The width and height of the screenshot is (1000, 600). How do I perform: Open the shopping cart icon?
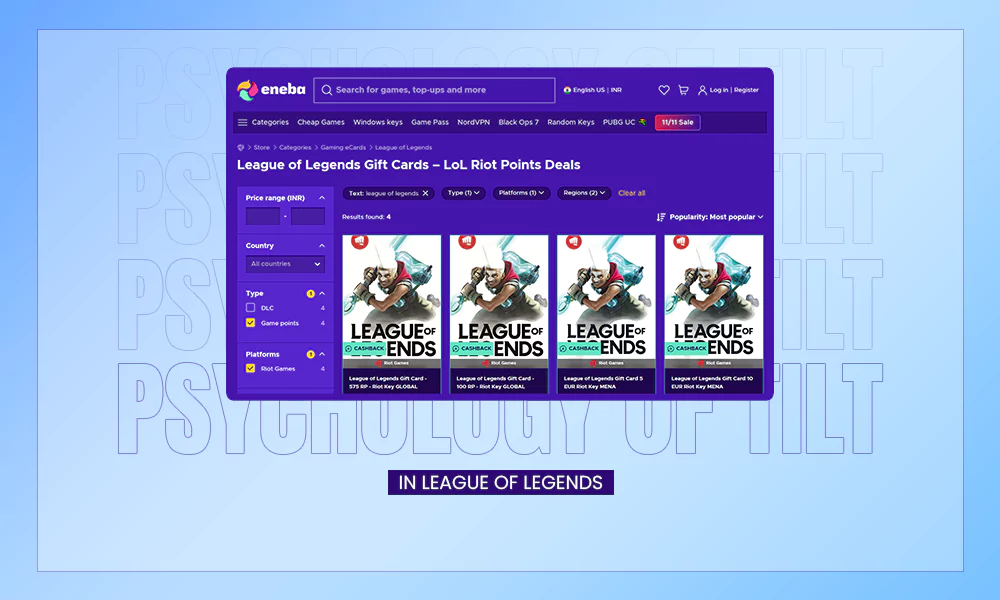coord(684,90)
